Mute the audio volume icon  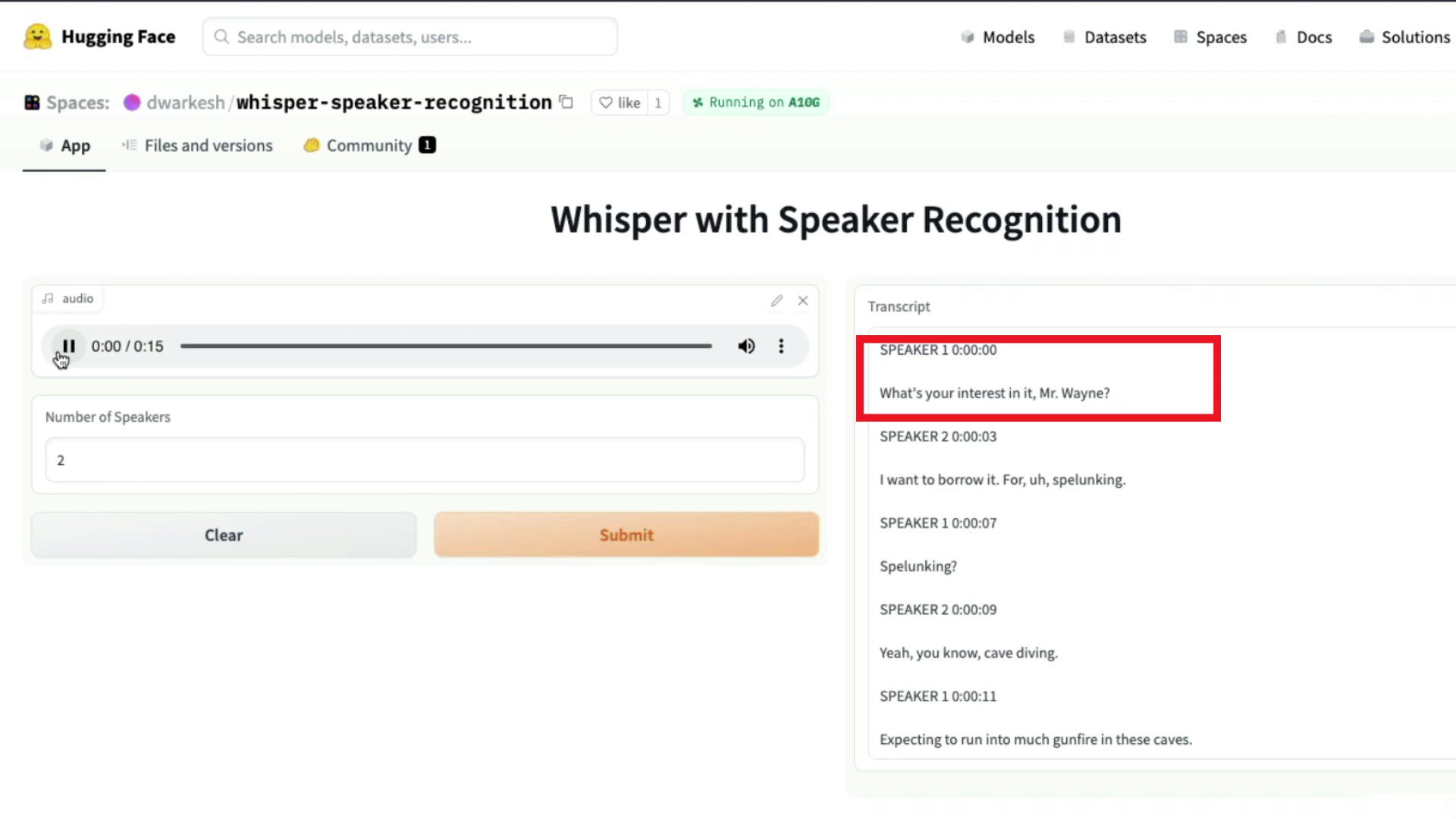point(746,347)
